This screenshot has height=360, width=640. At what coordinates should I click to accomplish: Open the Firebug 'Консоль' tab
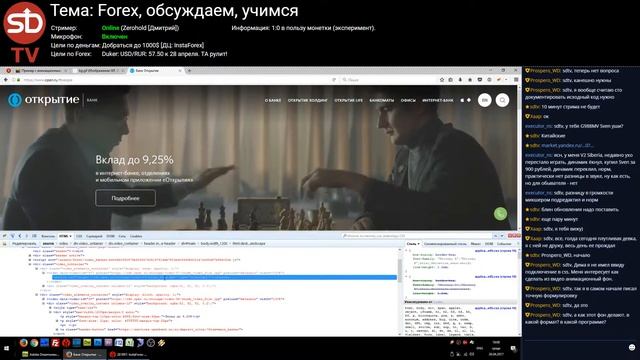pos(48,236)
